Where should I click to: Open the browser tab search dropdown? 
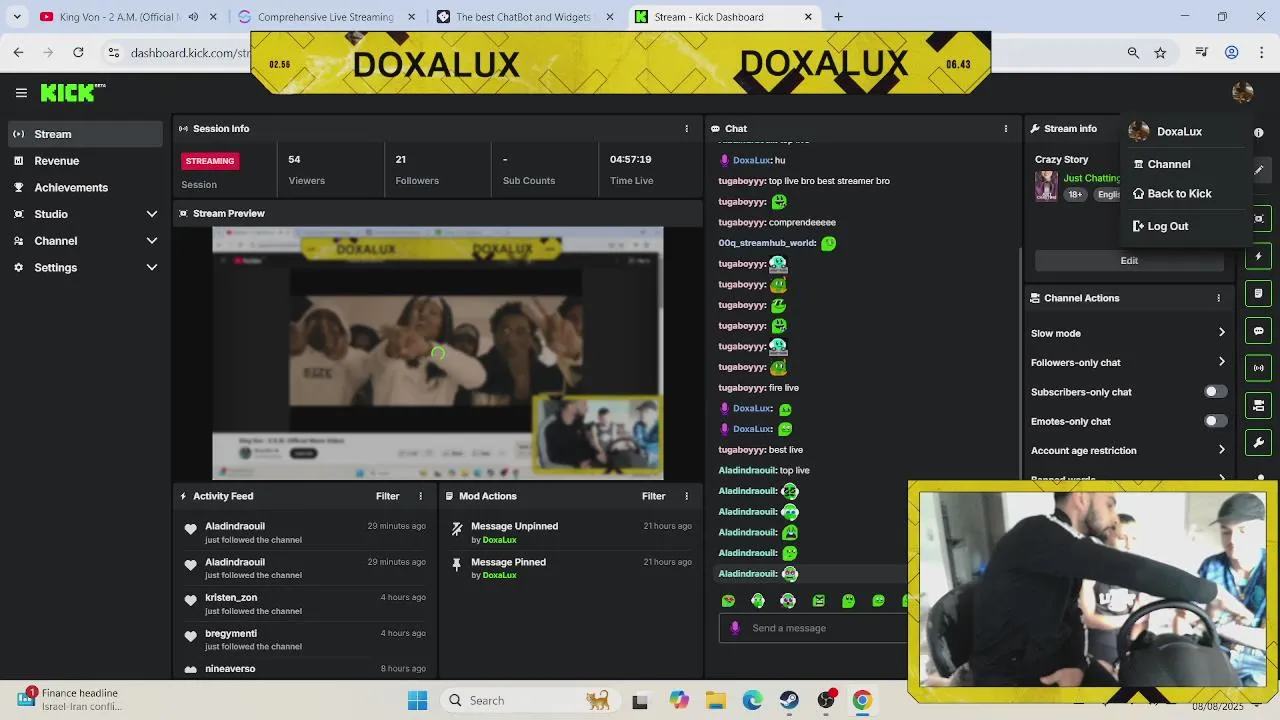pyautogui.click(x=16, y=17)
